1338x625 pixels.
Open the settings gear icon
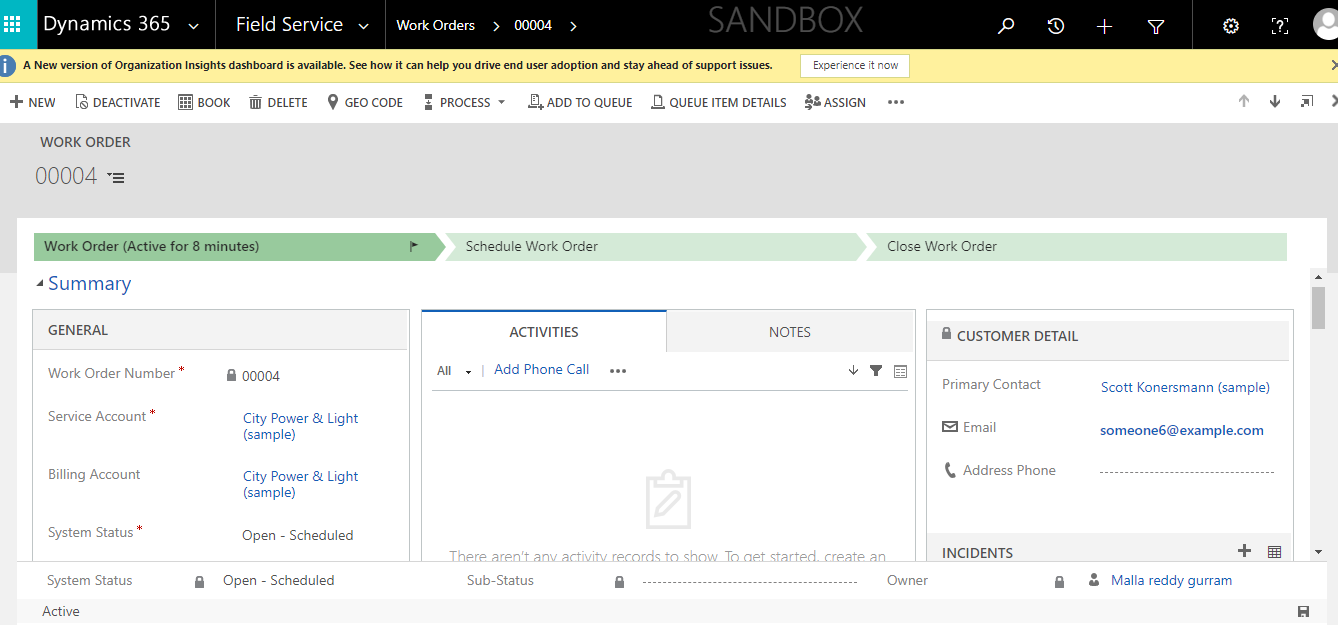(x=1231, y=26)
